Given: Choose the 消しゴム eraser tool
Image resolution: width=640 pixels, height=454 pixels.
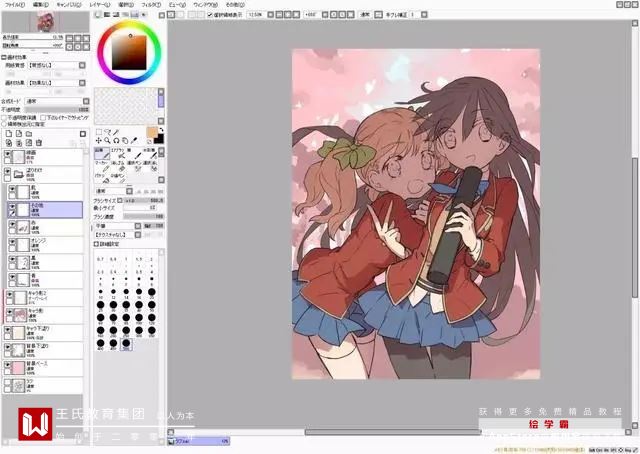Looking at the screenshot, I should pos(118,166).
